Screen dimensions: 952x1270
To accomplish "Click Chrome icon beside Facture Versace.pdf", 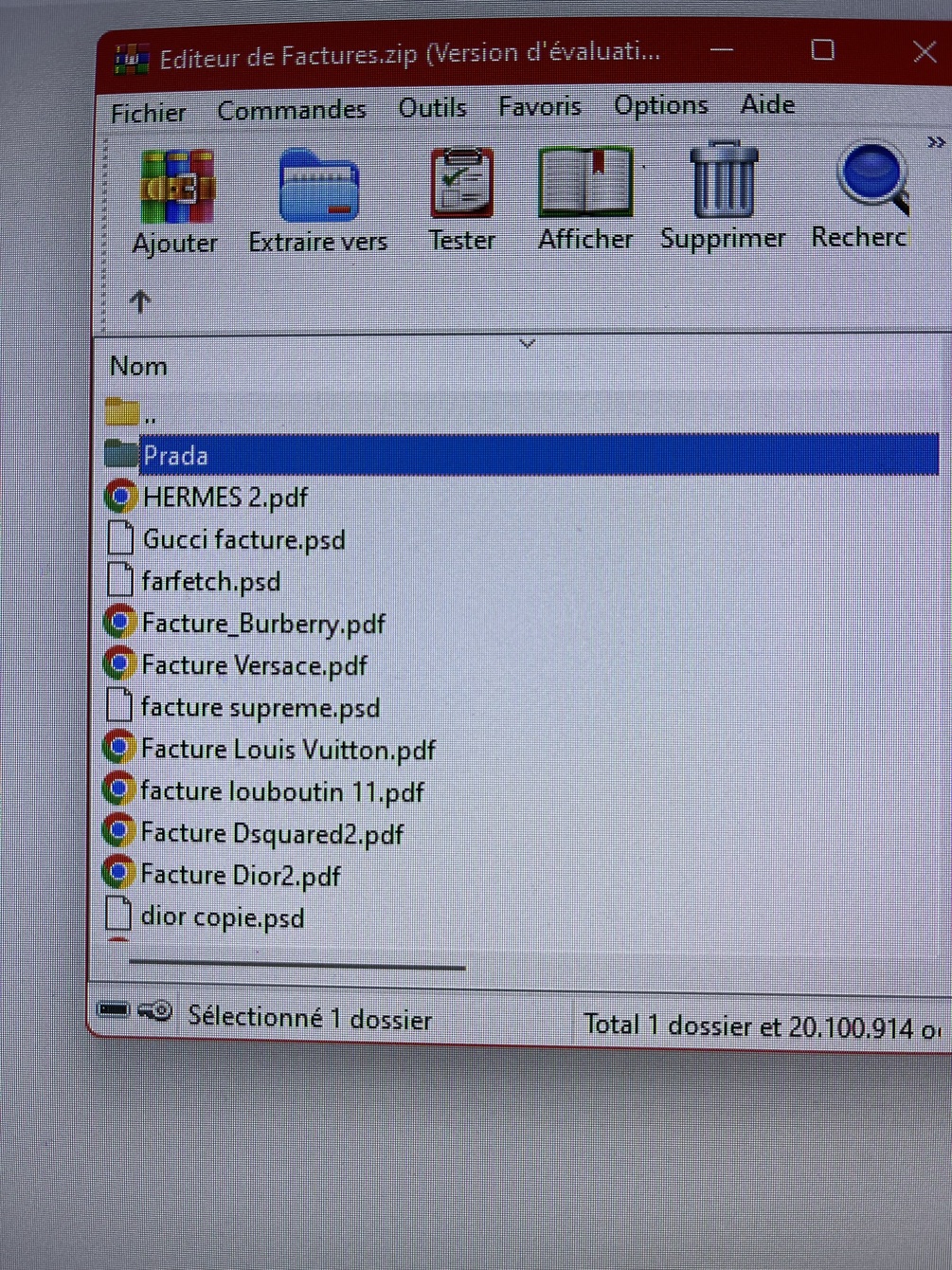I will point(119,663).
